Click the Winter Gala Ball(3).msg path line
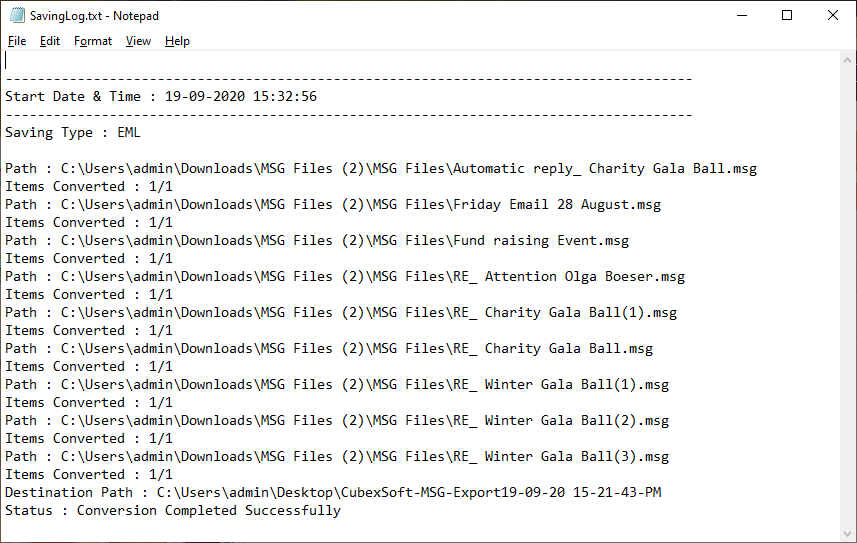Screen dimensions: 857x543 pos(337,457)
